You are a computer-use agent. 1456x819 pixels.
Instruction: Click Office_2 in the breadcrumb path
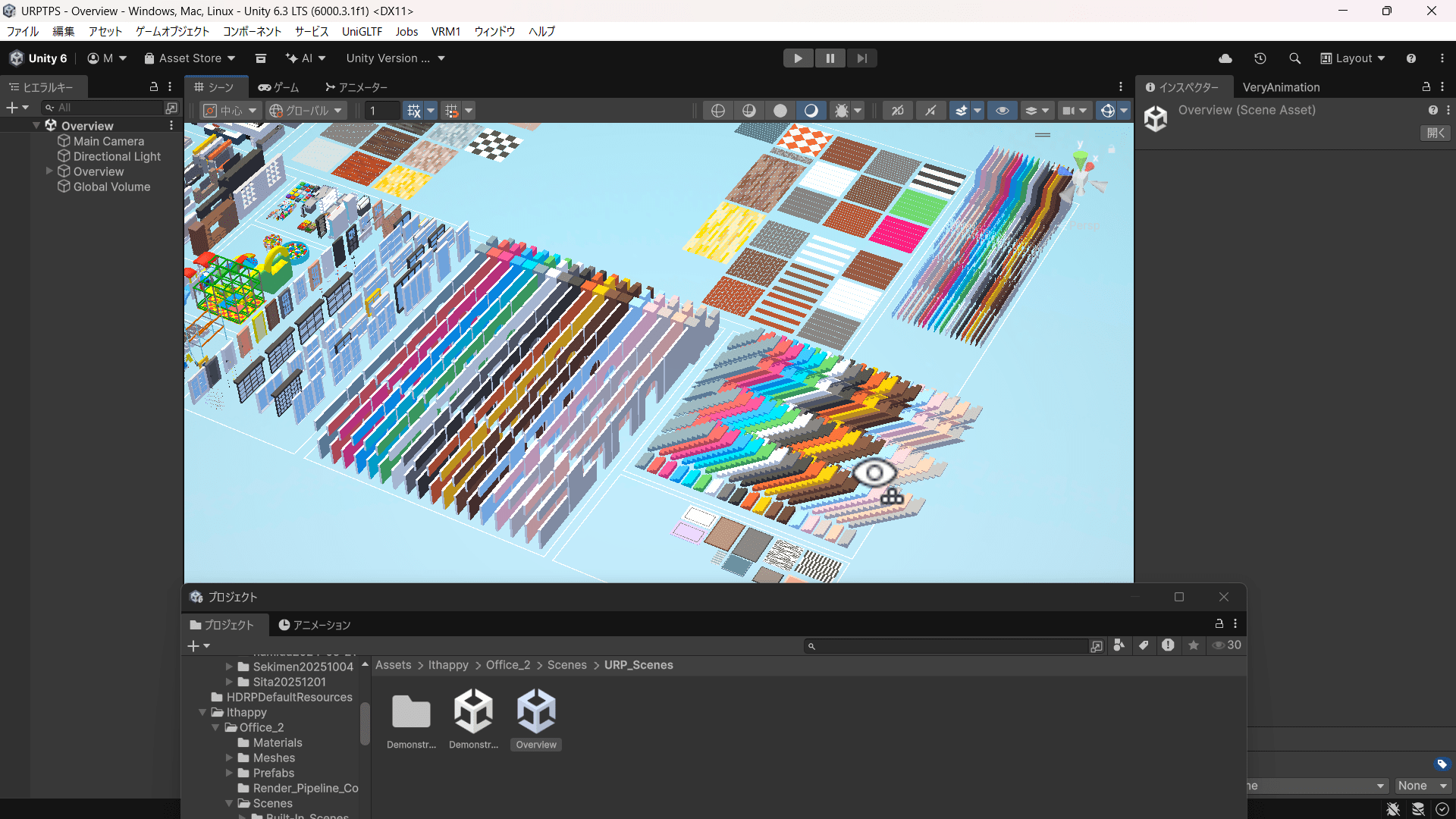click(x=508, y=665)
